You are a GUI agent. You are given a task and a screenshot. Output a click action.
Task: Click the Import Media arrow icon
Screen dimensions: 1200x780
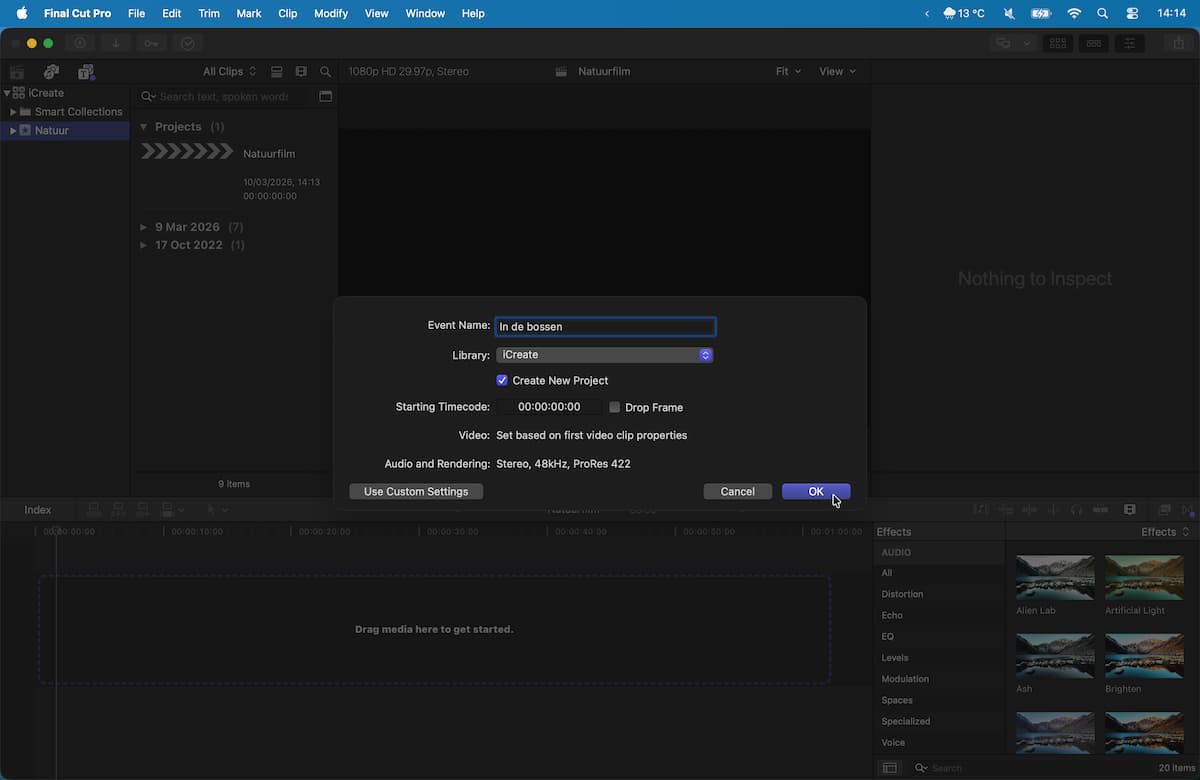pyautogui.click(x=115, y=43)
